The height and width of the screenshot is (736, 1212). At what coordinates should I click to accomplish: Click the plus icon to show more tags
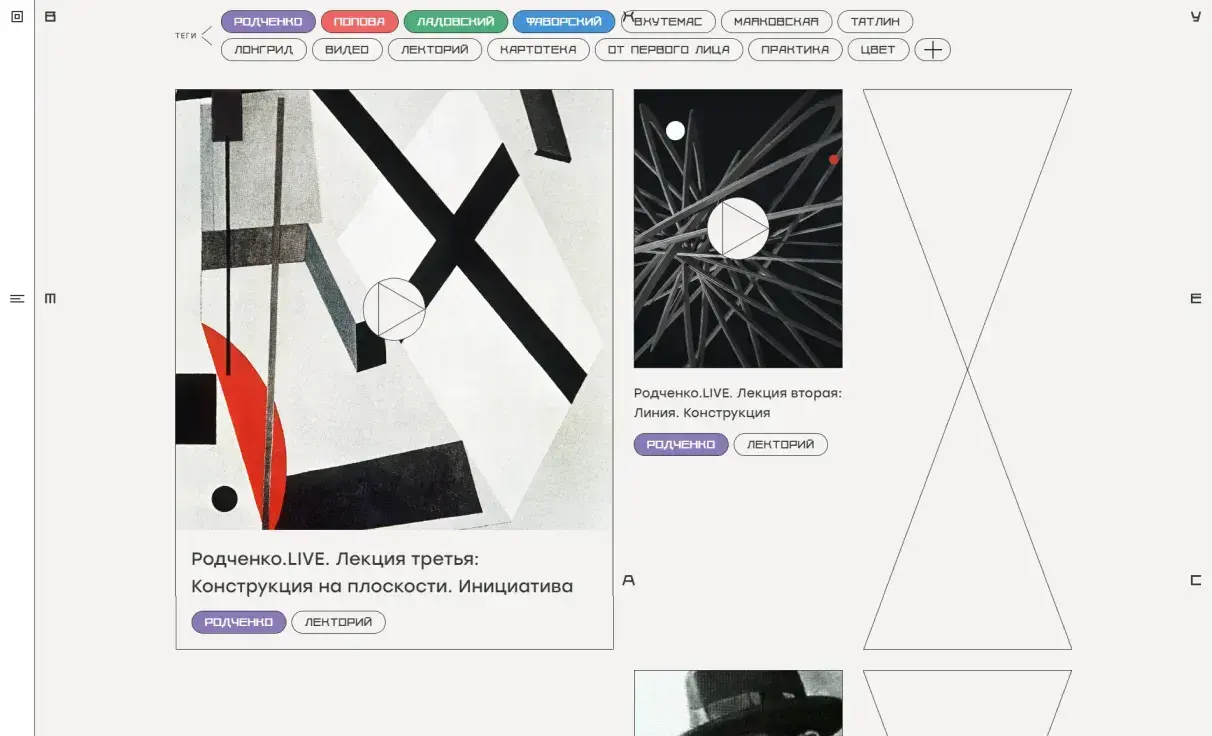[933, 49]
